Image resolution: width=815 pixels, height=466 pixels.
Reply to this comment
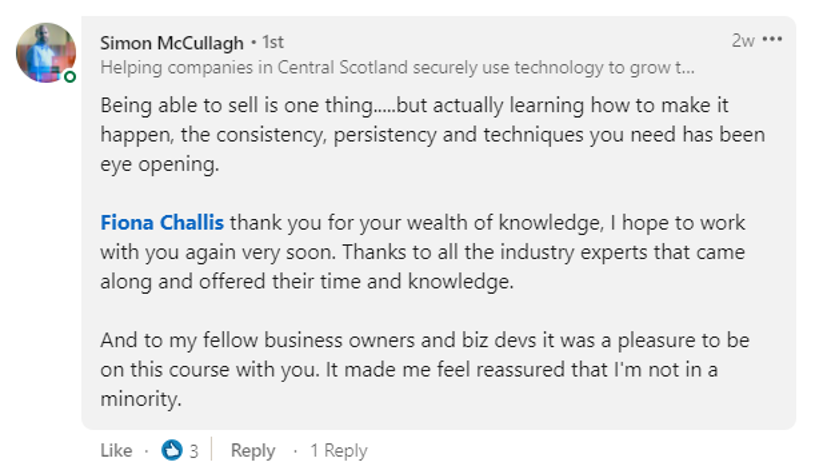coord(252,450)
